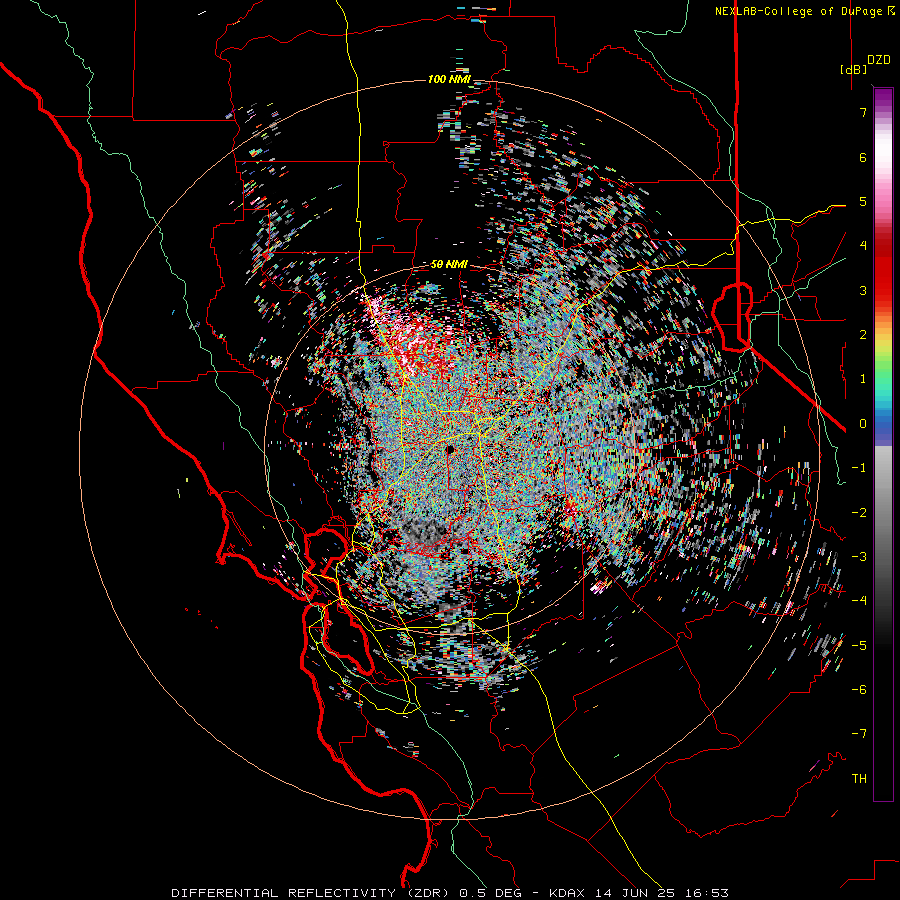Image resolution: width=900 pixels, height=900 pixels.
Task: Click the -4 tick label on dB scale
Action: click(859, 601)
